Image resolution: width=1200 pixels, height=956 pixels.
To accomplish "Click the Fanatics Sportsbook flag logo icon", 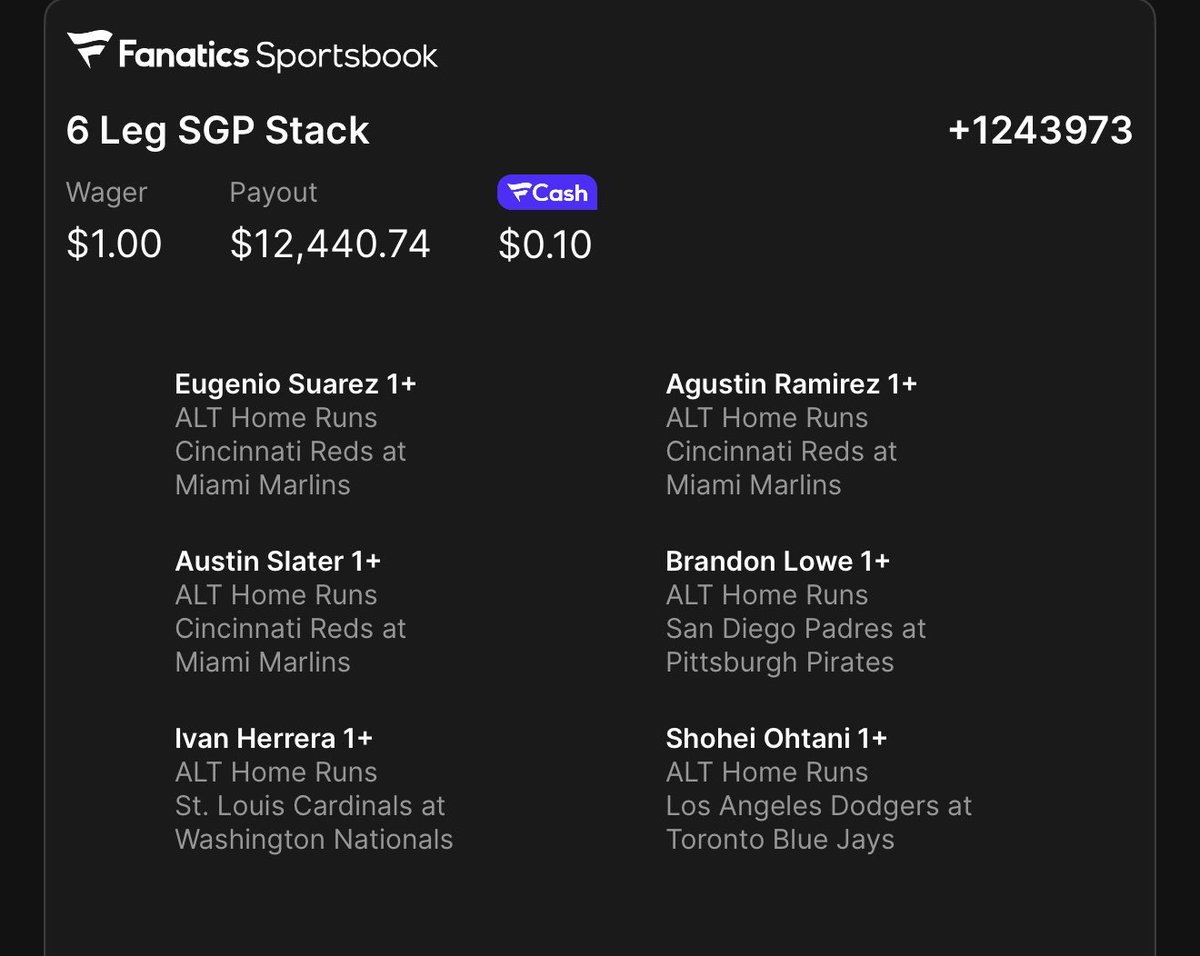I will coord(89,50).
